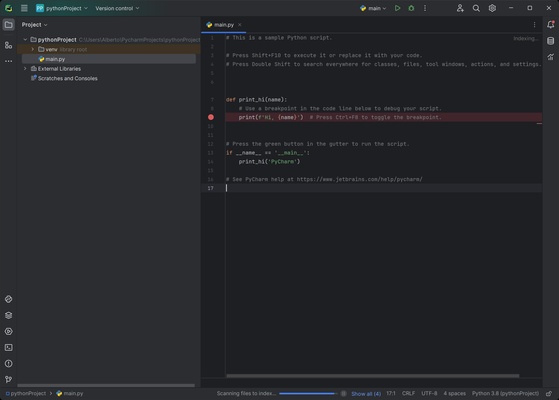Open line and column 17:1 indicator
The height and width of the screenshot is (400, 559).
pyautogui.click(x=391, y=393)
